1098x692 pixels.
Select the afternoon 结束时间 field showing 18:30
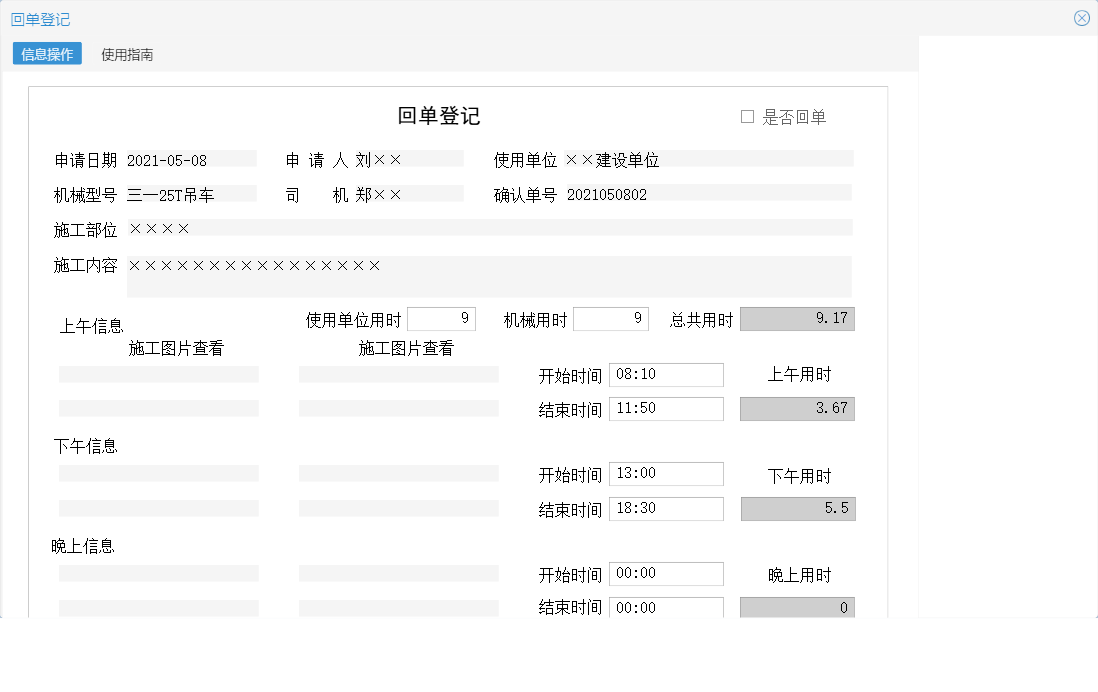pos(666,508)
